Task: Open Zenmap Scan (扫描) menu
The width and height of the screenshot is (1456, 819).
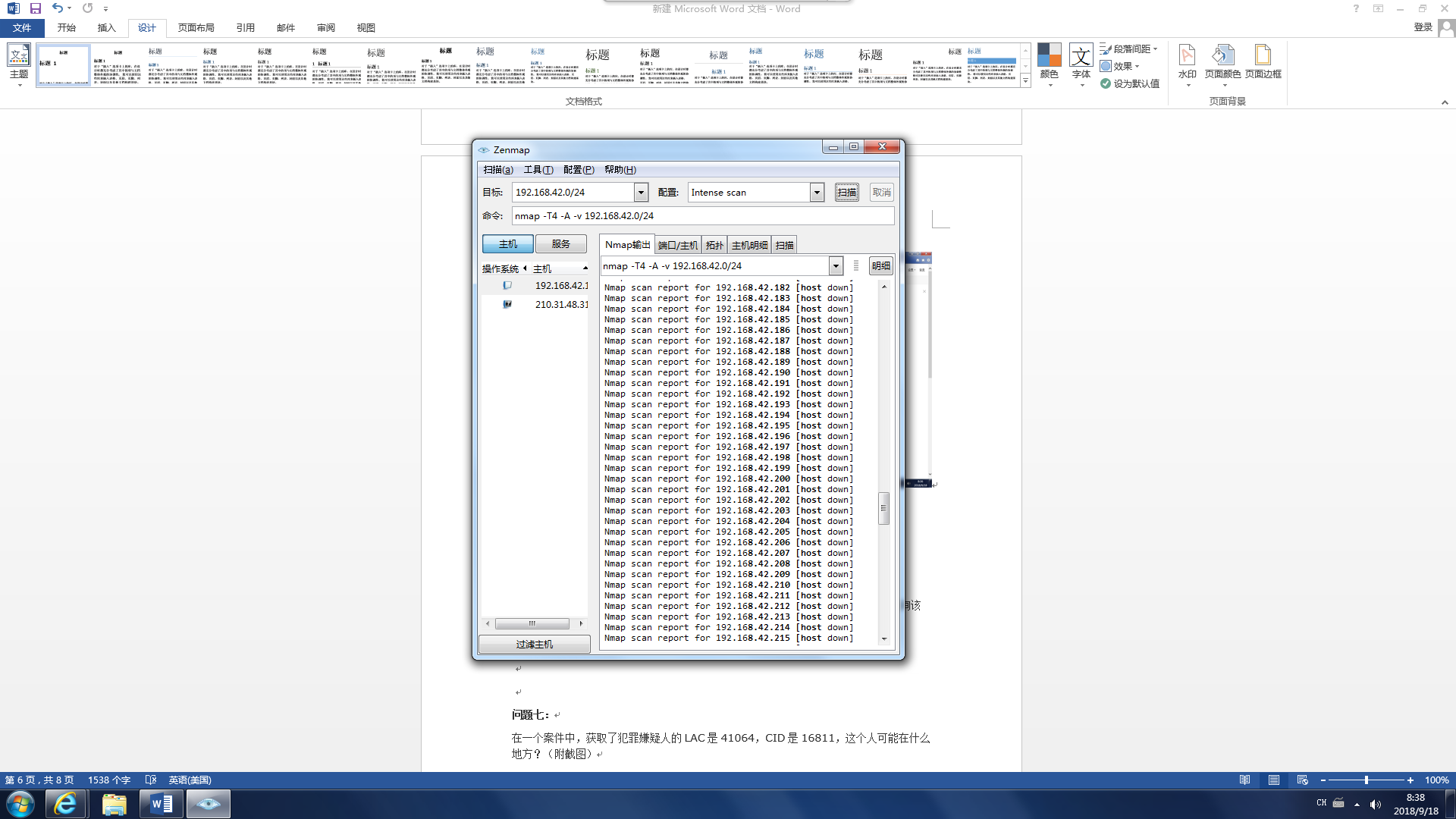Action: click(x=498, y=169)
